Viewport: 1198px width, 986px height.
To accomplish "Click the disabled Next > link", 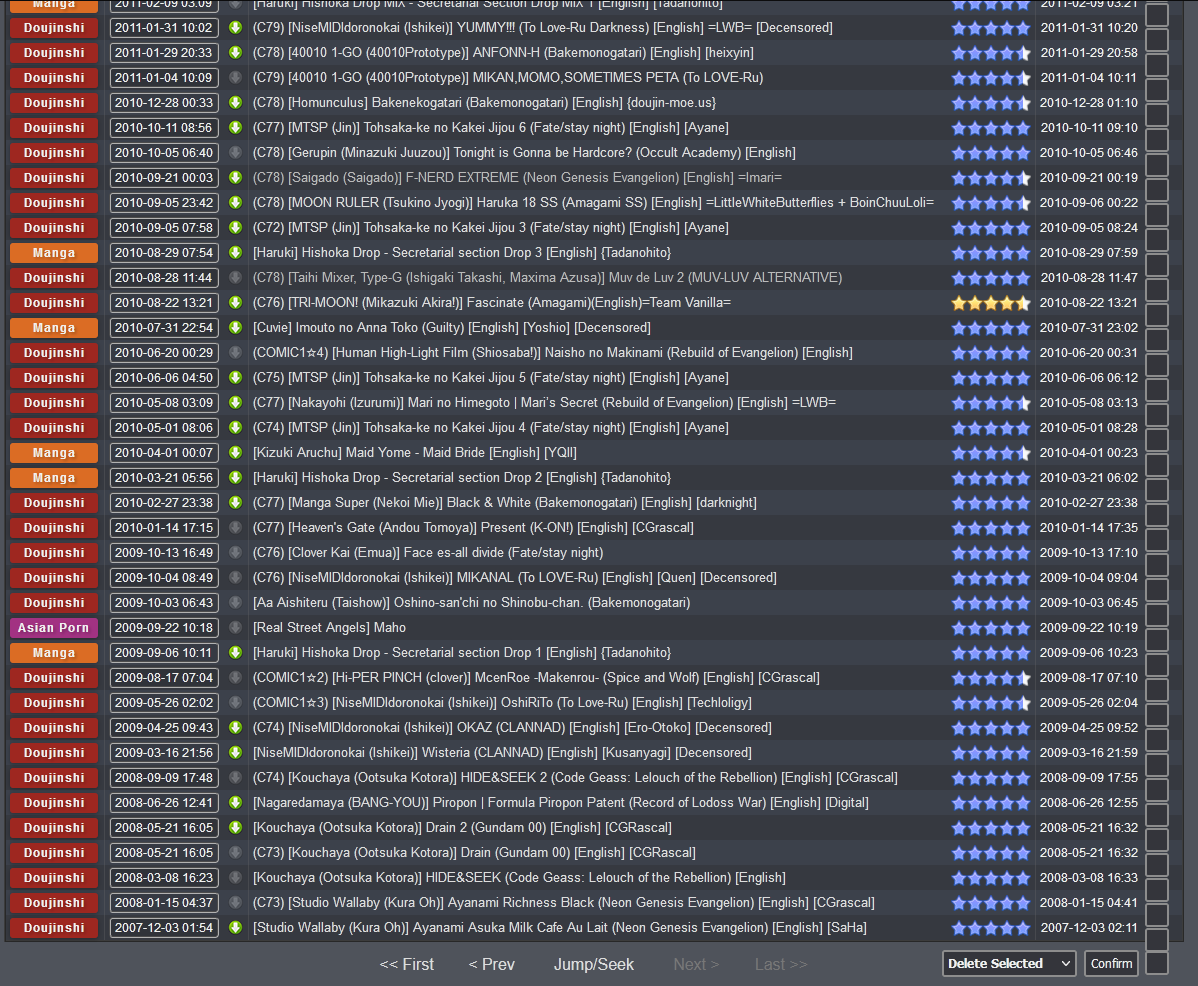I will click(x=696, y=965).
